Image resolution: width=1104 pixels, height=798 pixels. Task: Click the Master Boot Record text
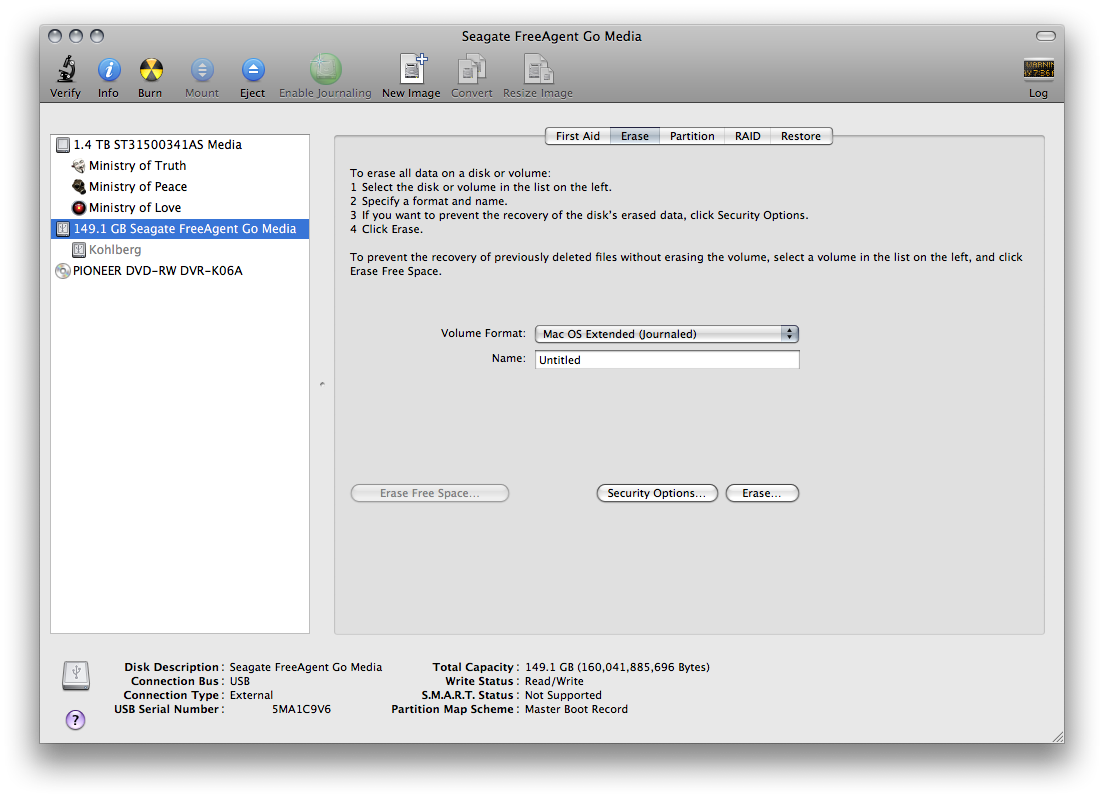coord(576,709)
